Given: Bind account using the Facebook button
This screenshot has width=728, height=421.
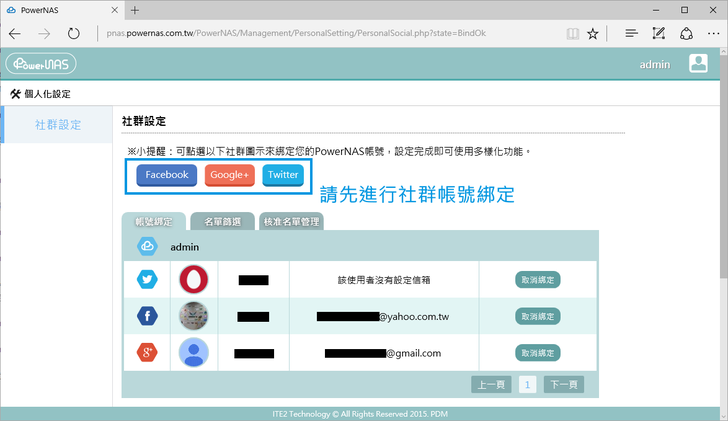Looking at the screenshot, I should (x=167, y=175).
